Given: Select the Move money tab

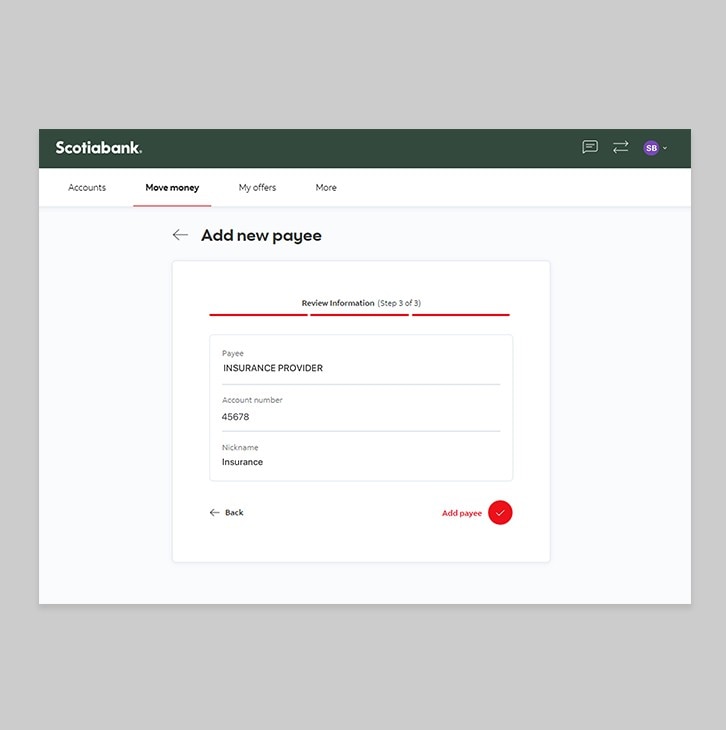Looking at the screenshot, I should pos(172,187).
